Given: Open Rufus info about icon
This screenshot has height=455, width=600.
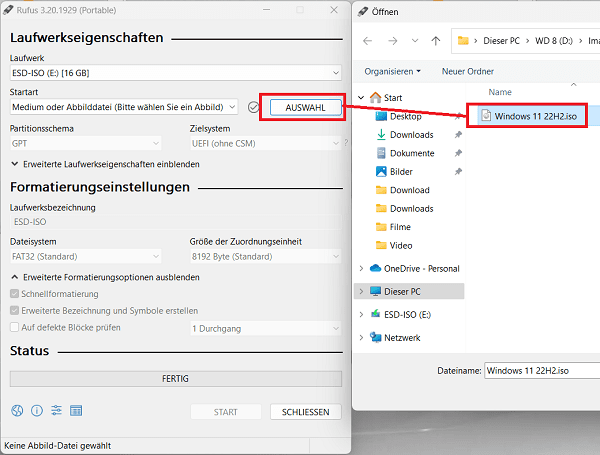Looking at the screenshot, I should coord(37,411).
